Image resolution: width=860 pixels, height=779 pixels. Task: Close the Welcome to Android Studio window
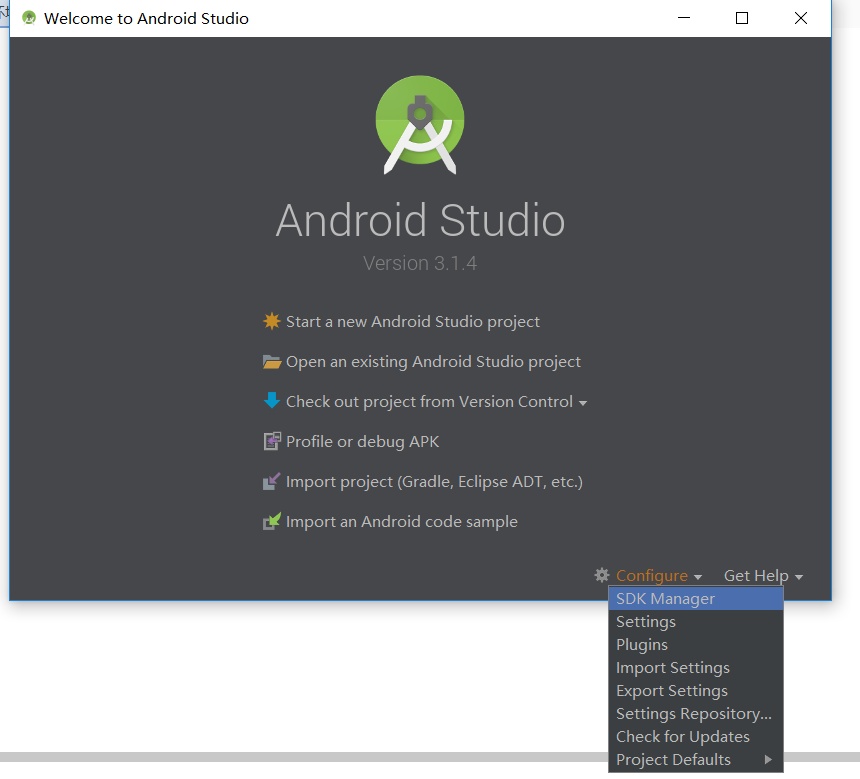pyautogui.click(x=800, y=18)
